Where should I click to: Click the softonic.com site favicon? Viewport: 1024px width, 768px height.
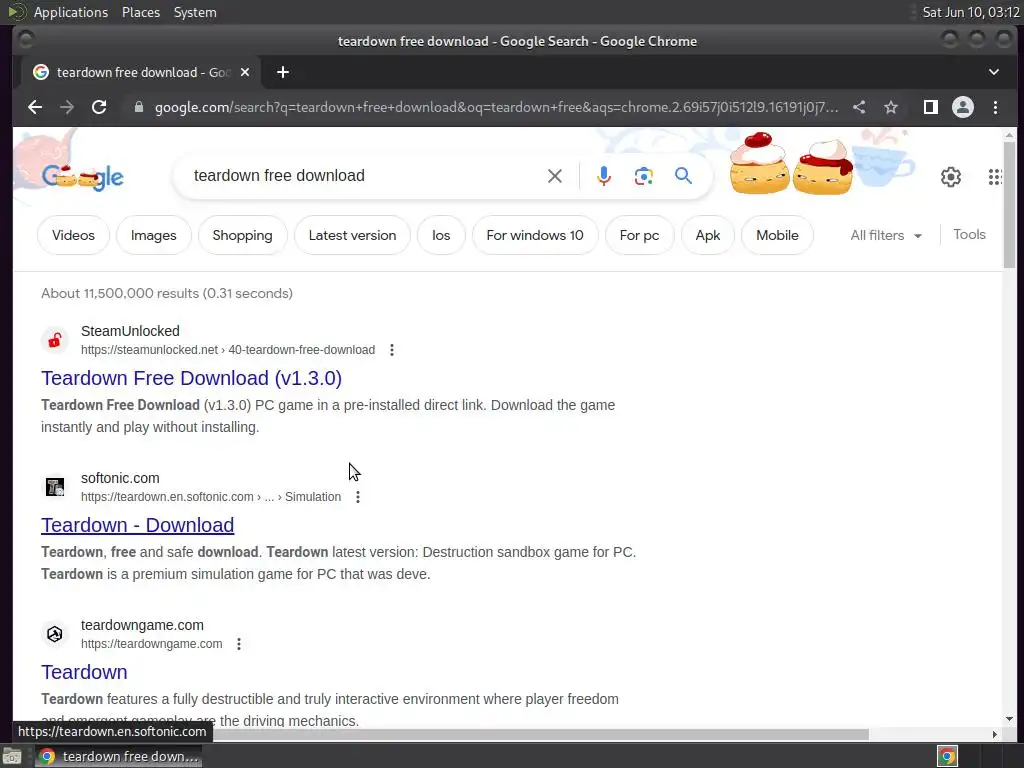point(55,487)
